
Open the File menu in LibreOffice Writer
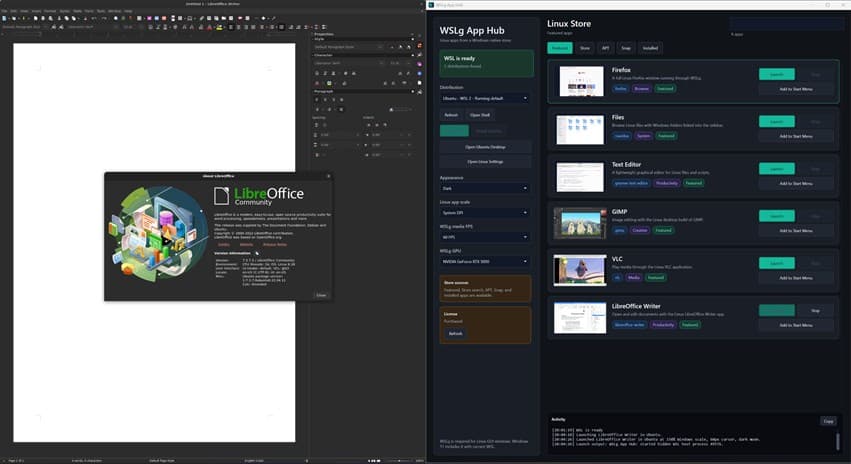(4, 11)
